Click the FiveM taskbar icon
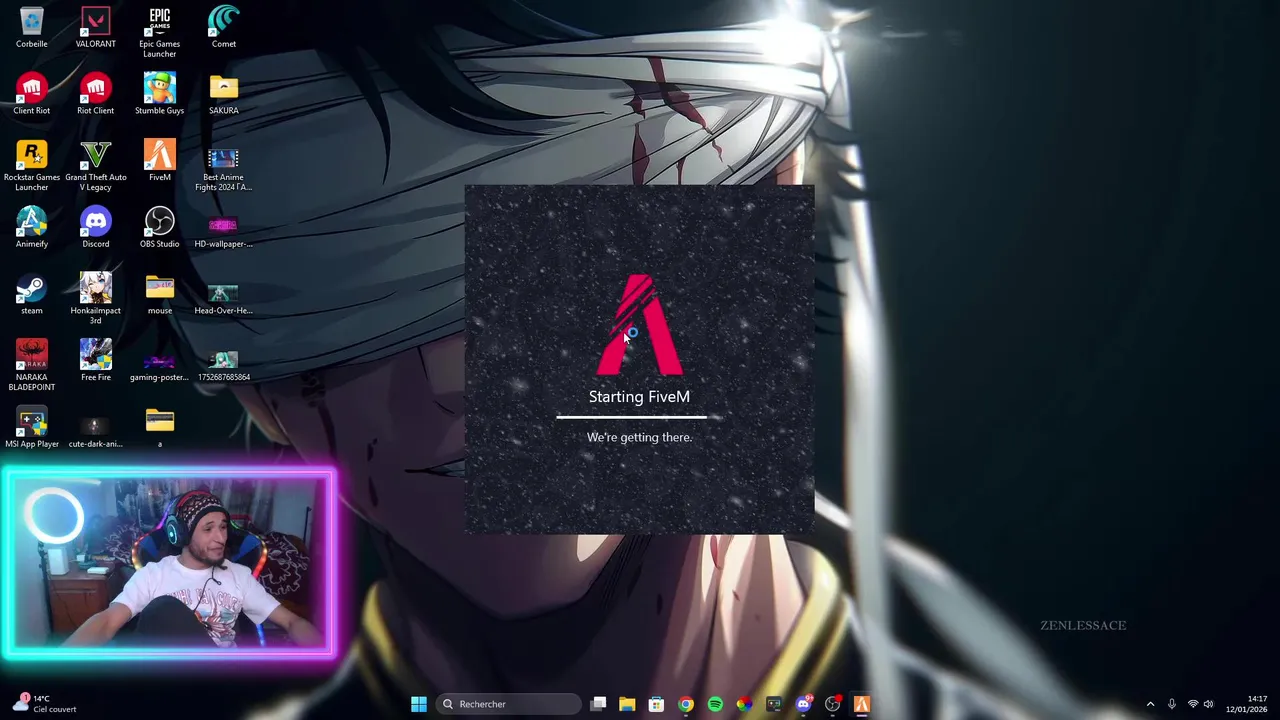Image resolution: width=1280 pixels, height=720 pixels. pyautogui.click(x=862, y=704)
